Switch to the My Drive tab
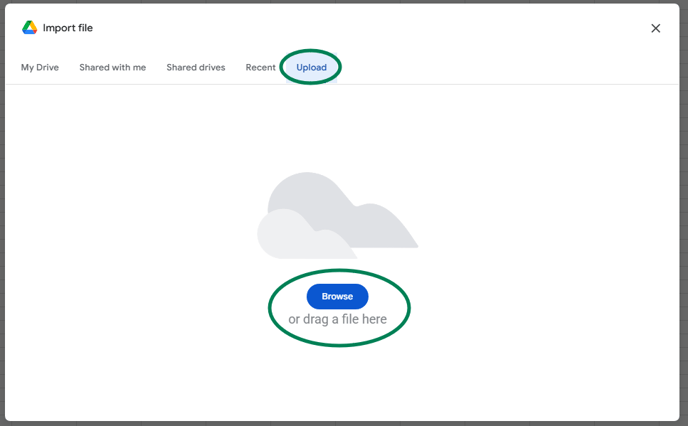 pos(40,67)
